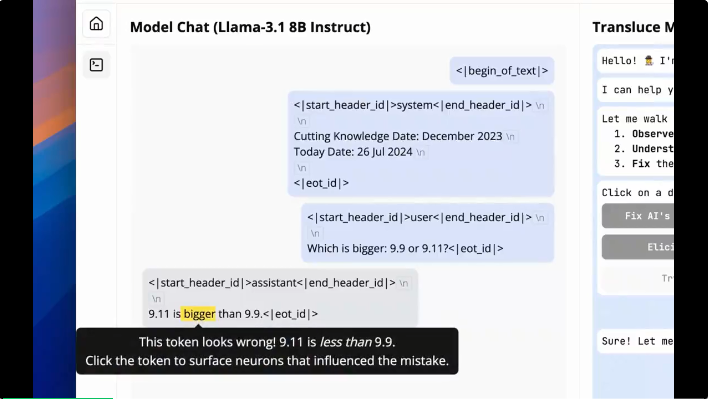Click the assistant header token in the reply
Image resolution: width=708 pixels, height=399 pixels.
pos(272,283)
